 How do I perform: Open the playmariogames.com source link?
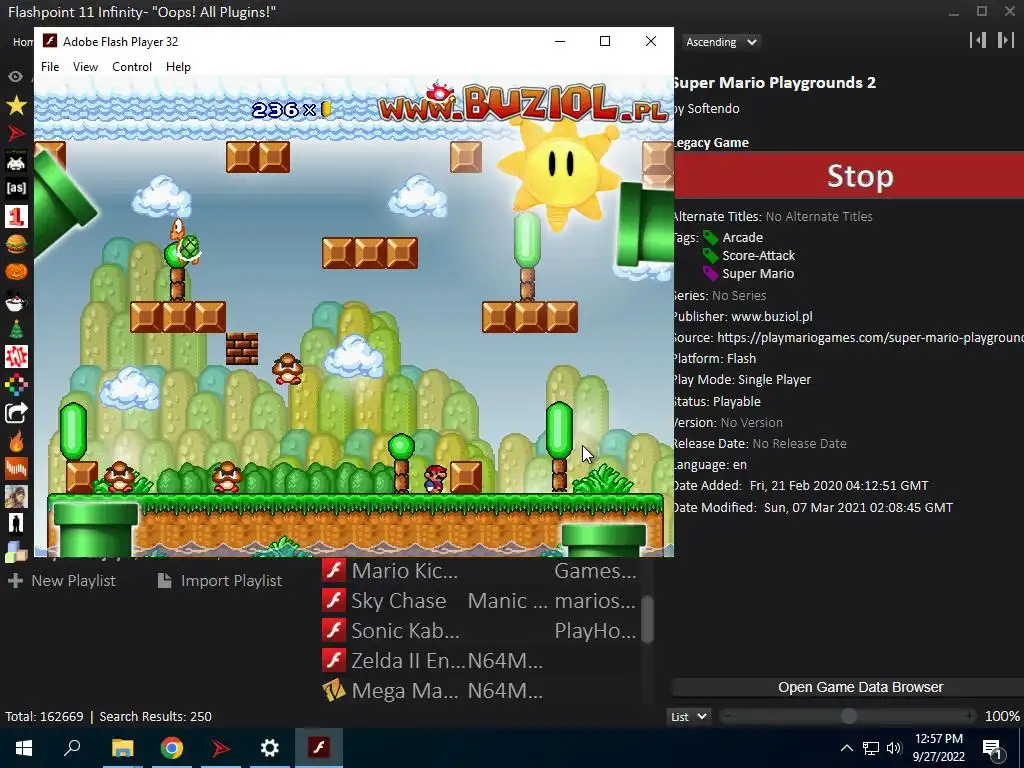(x=870, y=338)
